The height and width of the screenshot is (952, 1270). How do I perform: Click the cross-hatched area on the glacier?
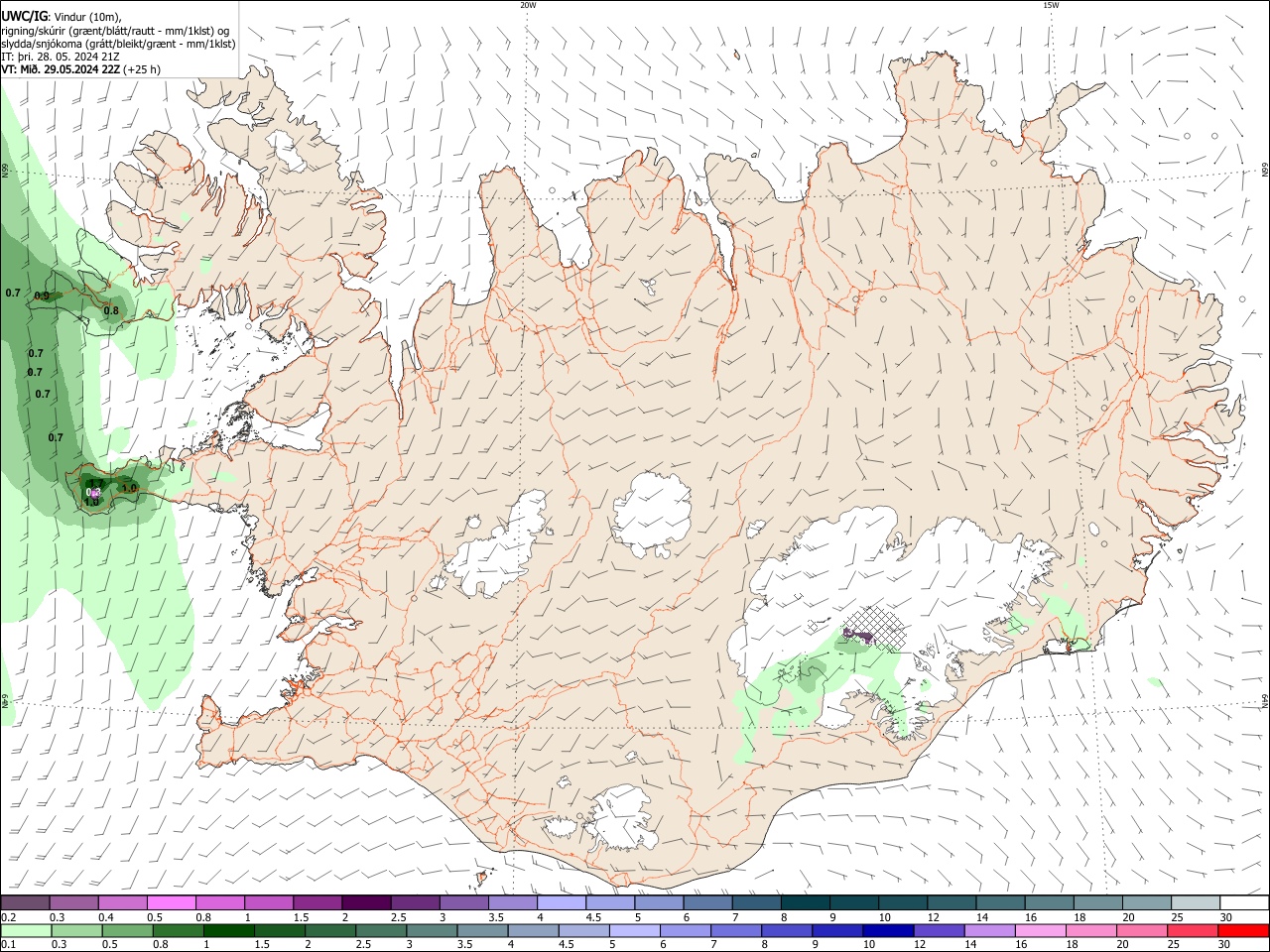coord(875,628)
